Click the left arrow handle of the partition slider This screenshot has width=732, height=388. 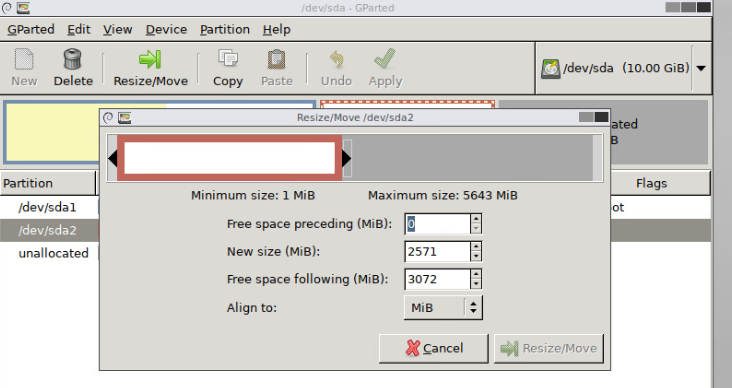tap(112, 158)
